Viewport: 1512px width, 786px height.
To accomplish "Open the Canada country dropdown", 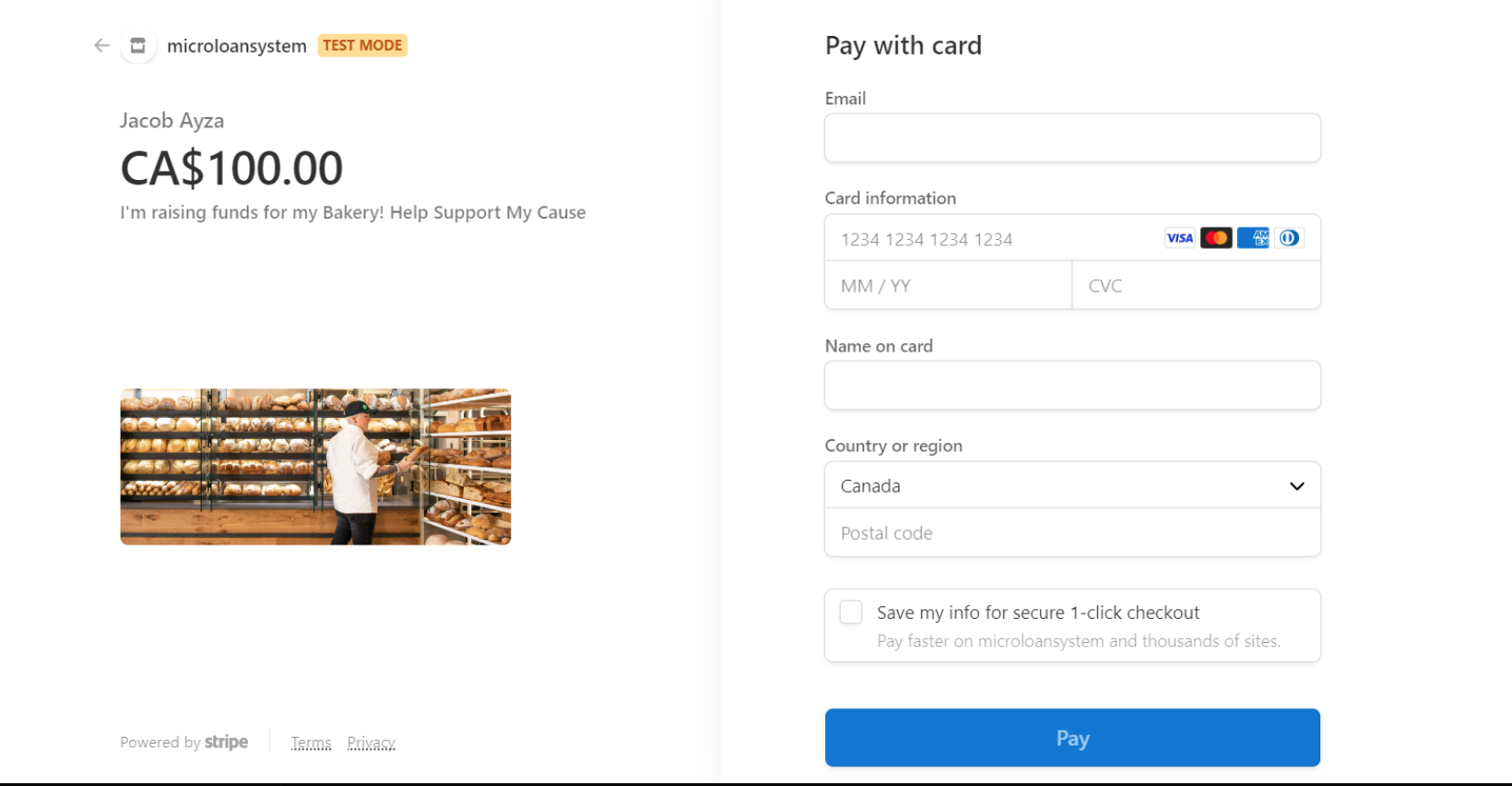I will (1072, 485).
